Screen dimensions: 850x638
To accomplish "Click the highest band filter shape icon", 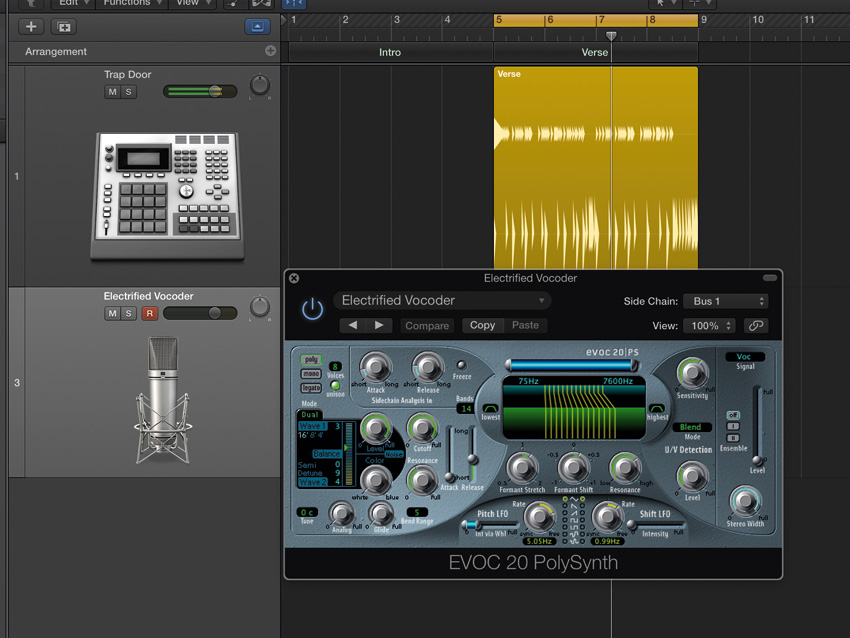I will pyautogui.click(x=656, y=408).
